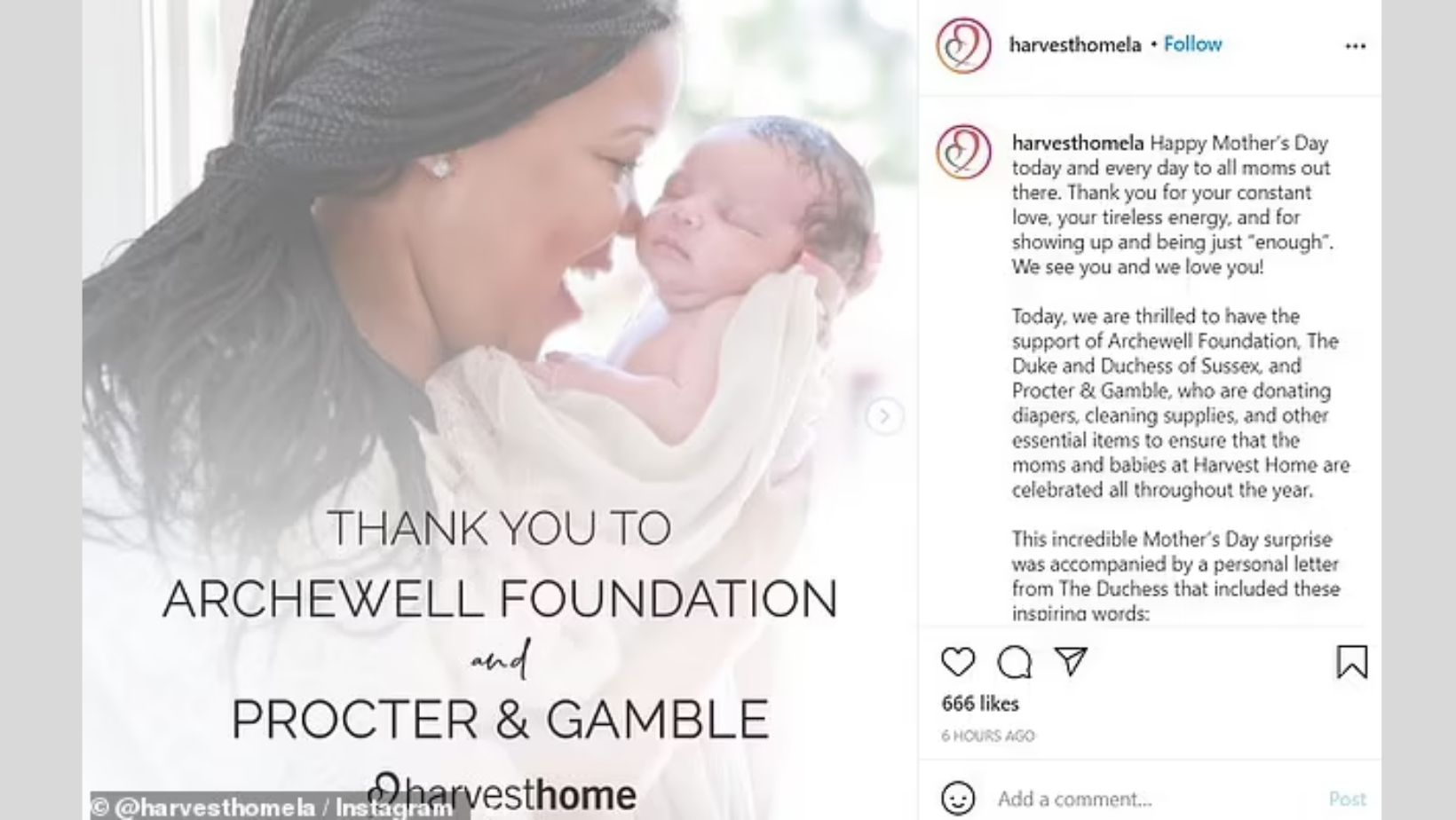Viewport: 1456px width, 820px height.
Task: Open the three-dot more options menu
Action: click(1355, 46)
